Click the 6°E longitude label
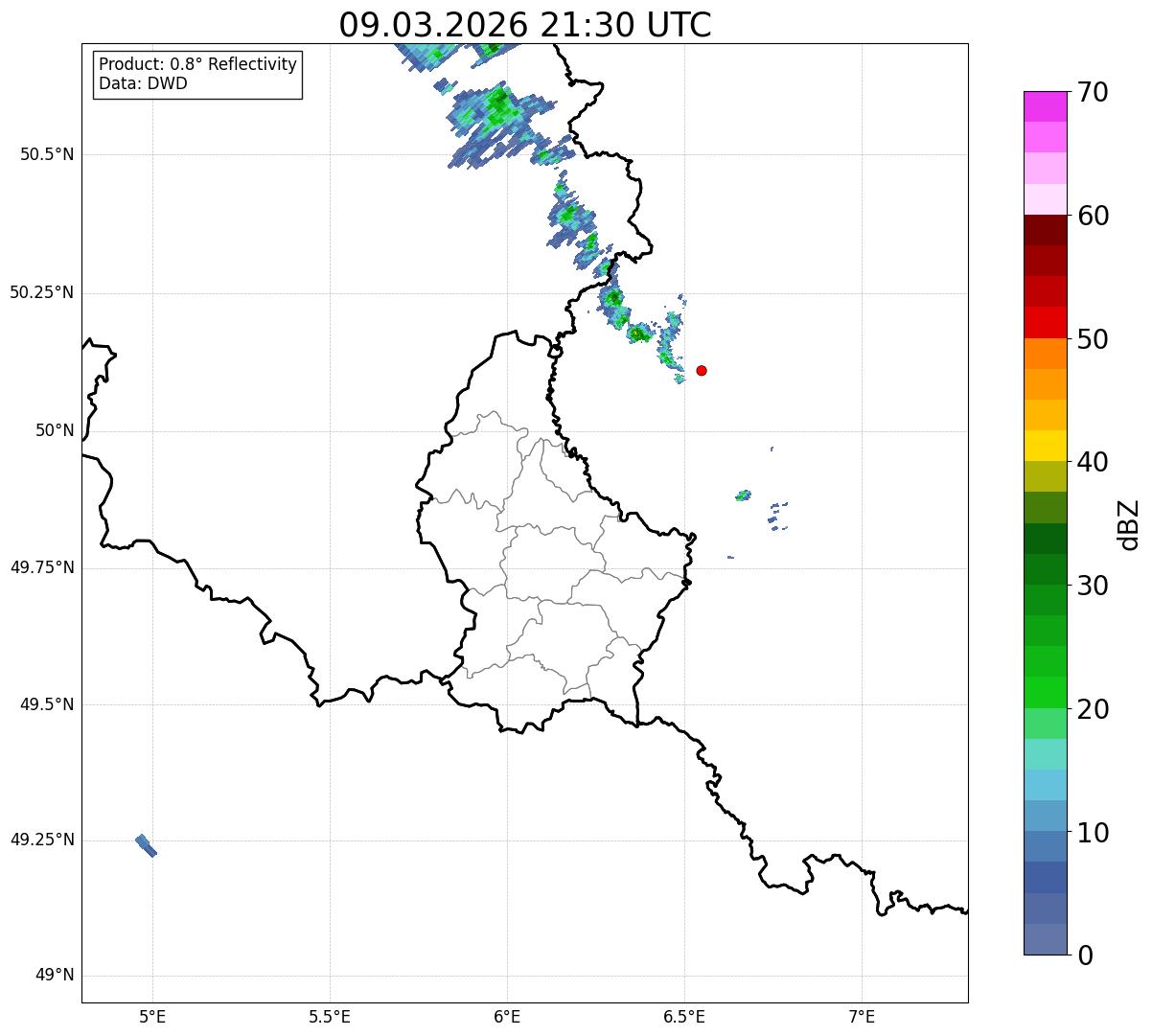Image resolution: width=1152 pixels, height=1036 pixels. pyautogui.click(x=507, y=1017)
